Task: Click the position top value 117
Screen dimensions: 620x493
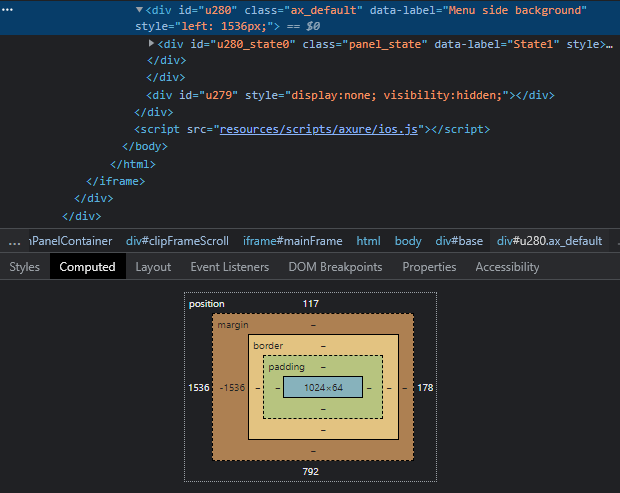Action: pyautogui.click(x=311, y=304)
